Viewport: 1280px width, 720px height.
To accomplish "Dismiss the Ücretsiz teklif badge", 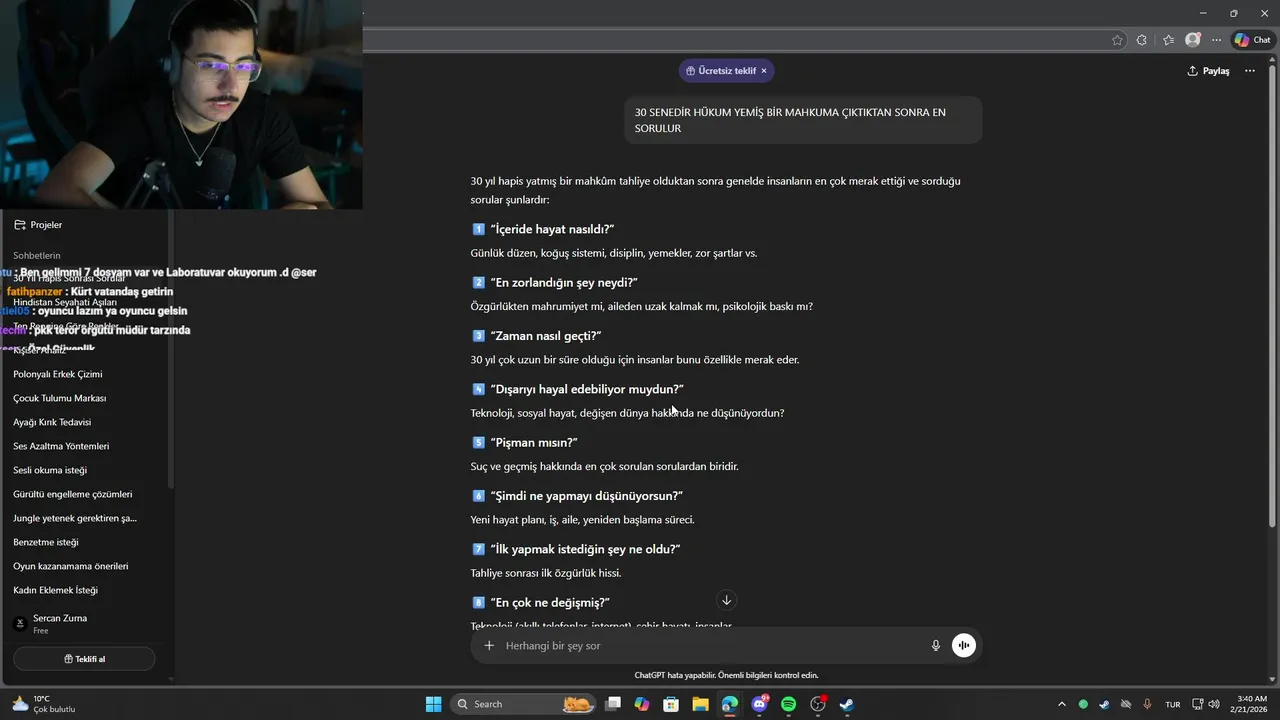I will coord(764,71).
